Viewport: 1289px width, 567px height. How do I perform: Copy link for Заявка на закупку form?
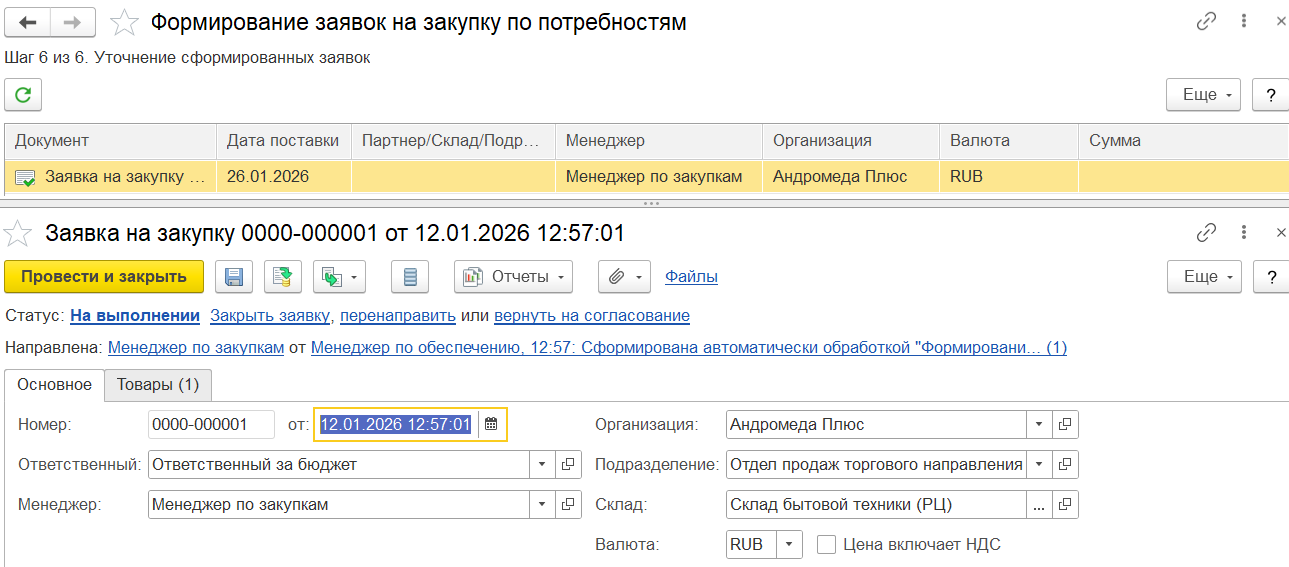coord(1207,233)
